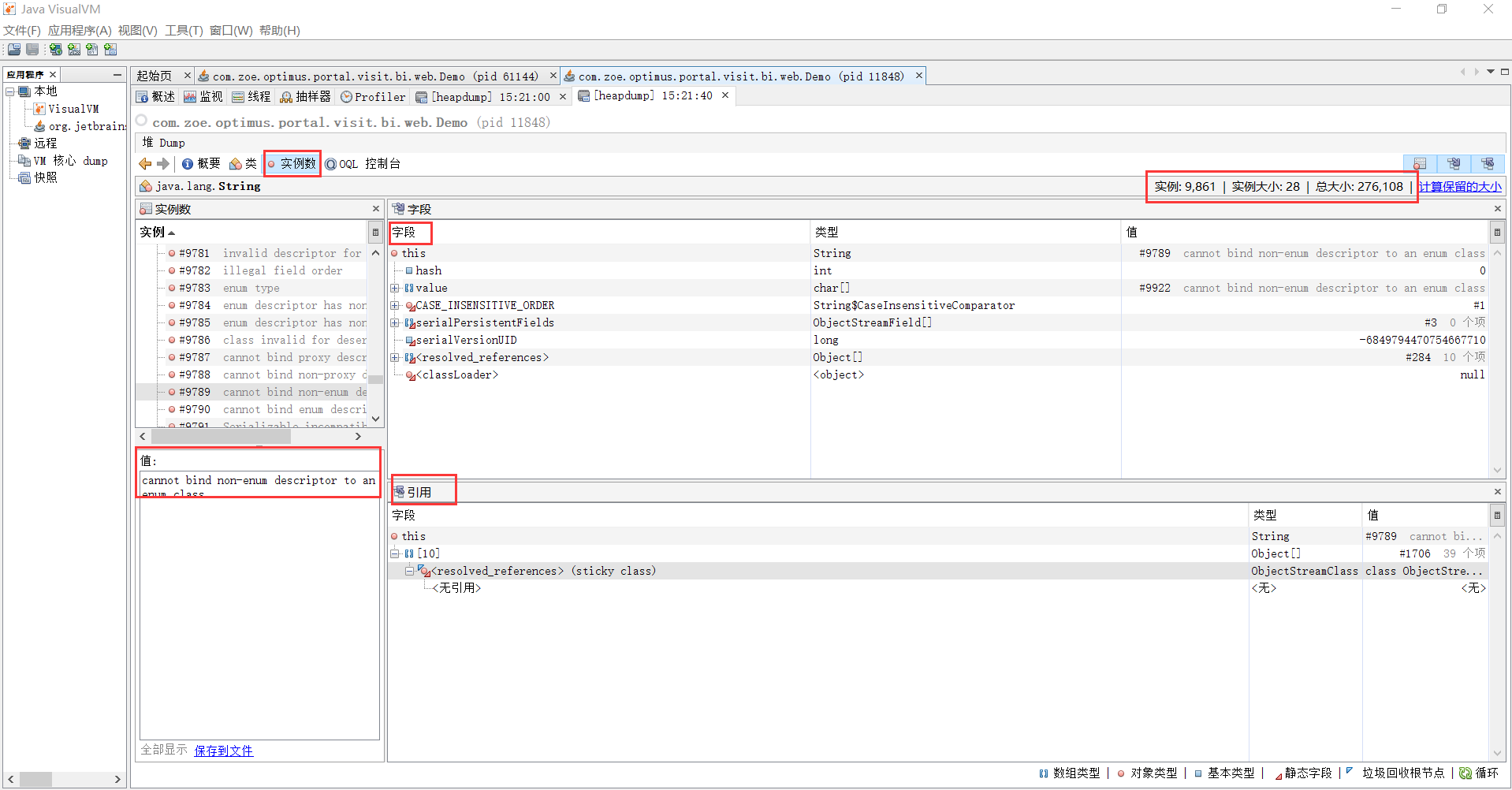
Task: Click the sidebar horizontal scrollbar thumb
Action: [x=35, y=779]
